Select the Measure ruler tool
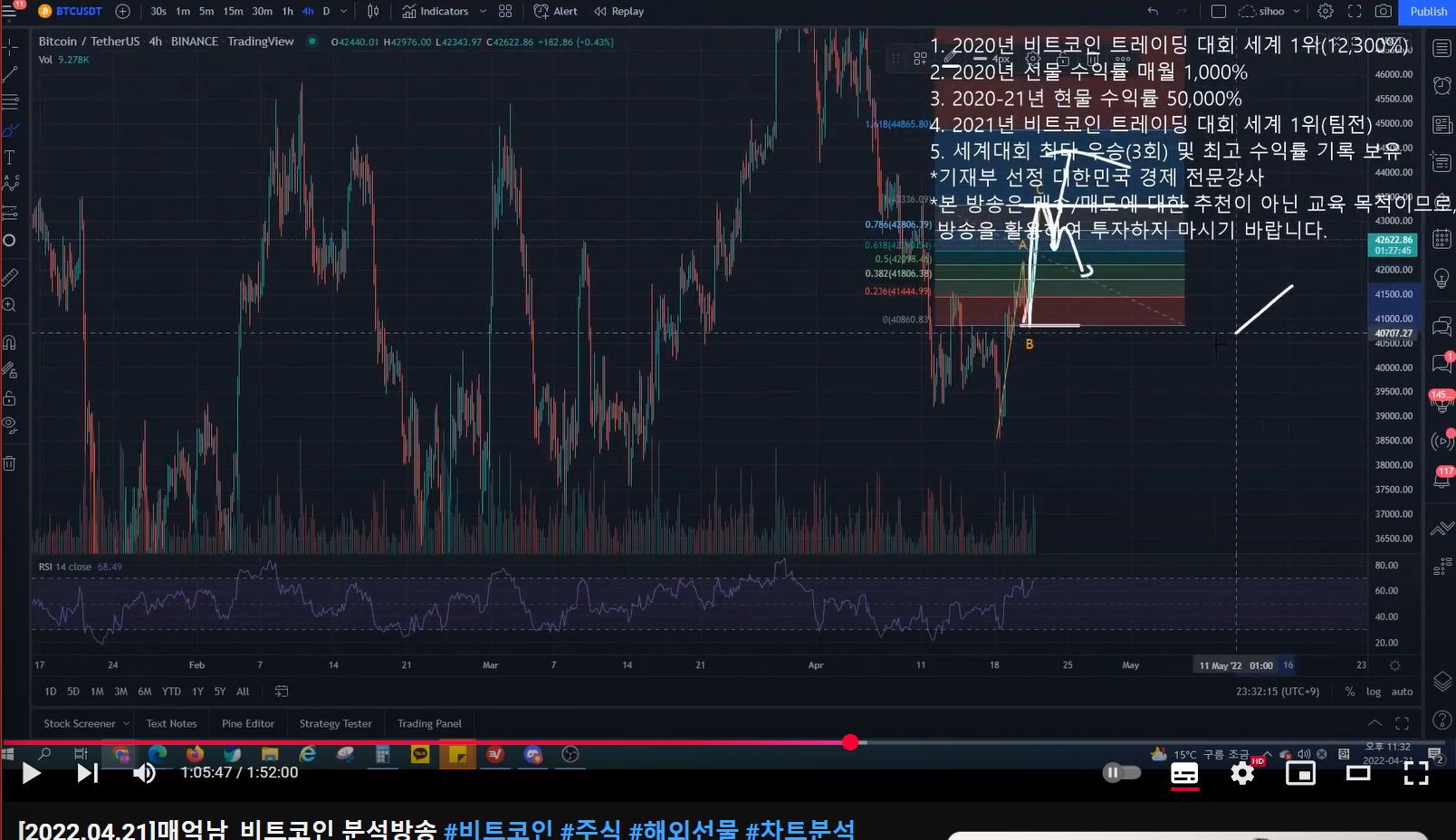Image resolution: width=1456 pixels, height=840 pixels. tap(10, 276)
